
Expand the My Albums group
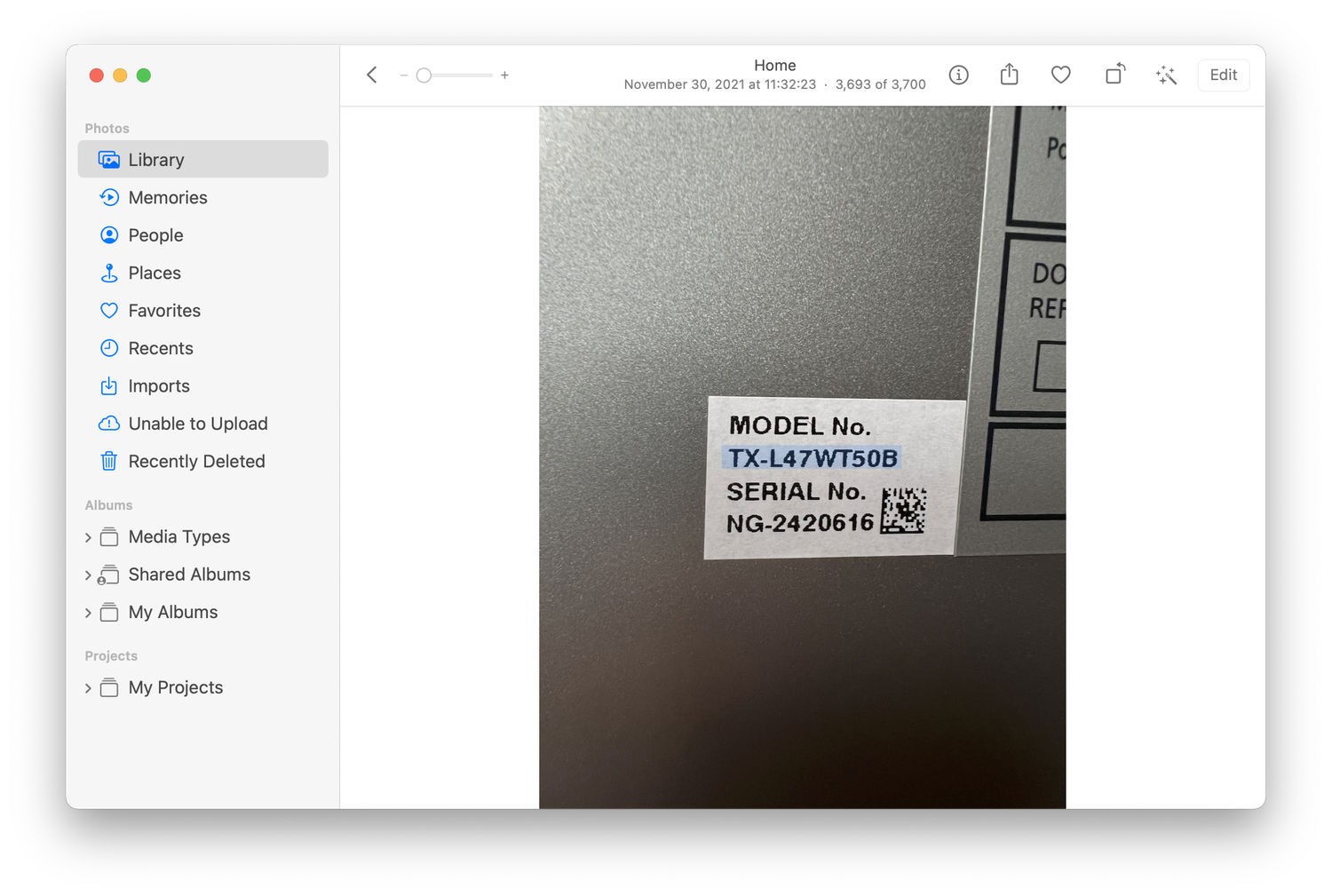[88, 613]
